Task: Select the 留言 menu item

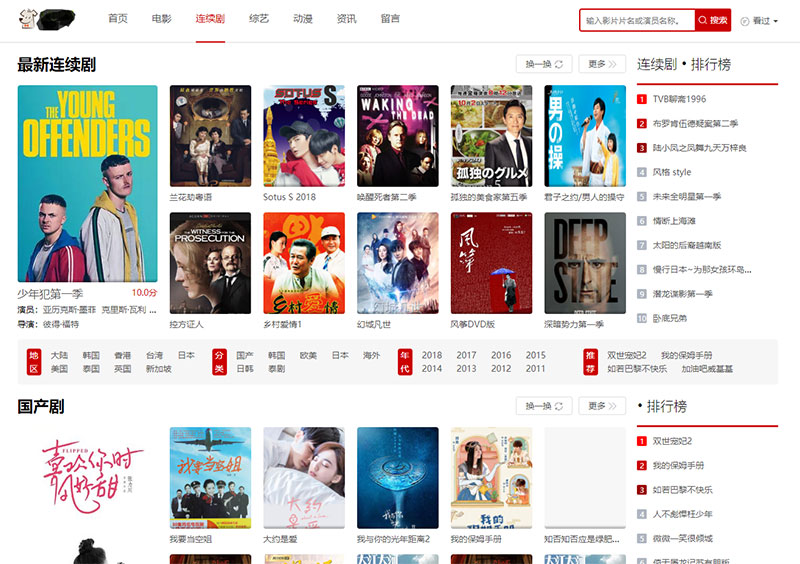Action: (x=391, y=19)
